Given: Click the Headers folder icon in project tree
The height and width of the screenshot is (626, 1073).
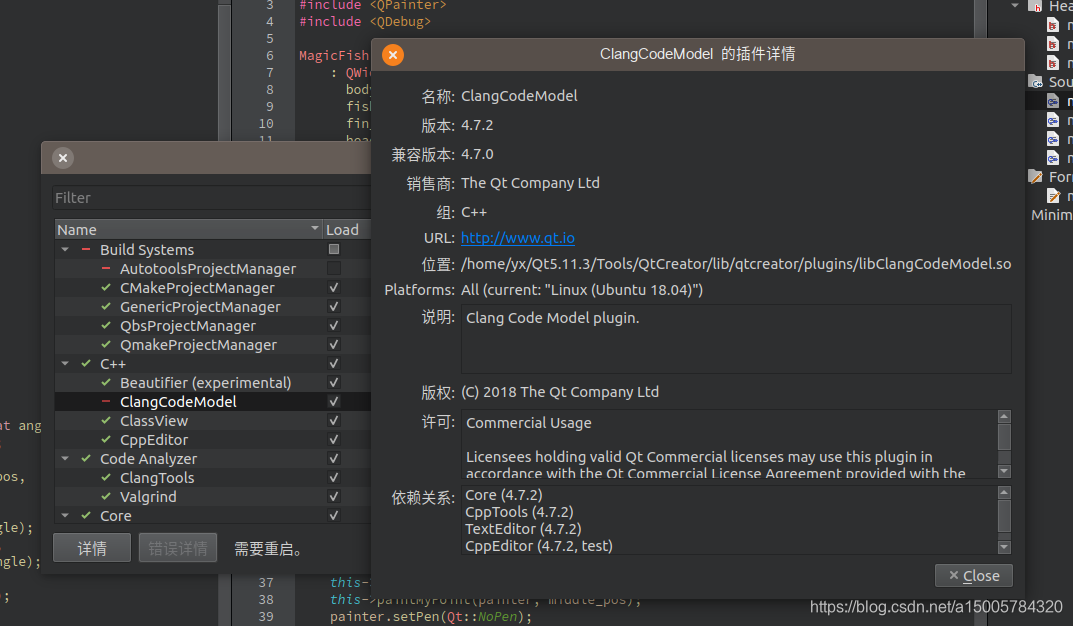Looking at the screenshot, I should point(1034,6).
